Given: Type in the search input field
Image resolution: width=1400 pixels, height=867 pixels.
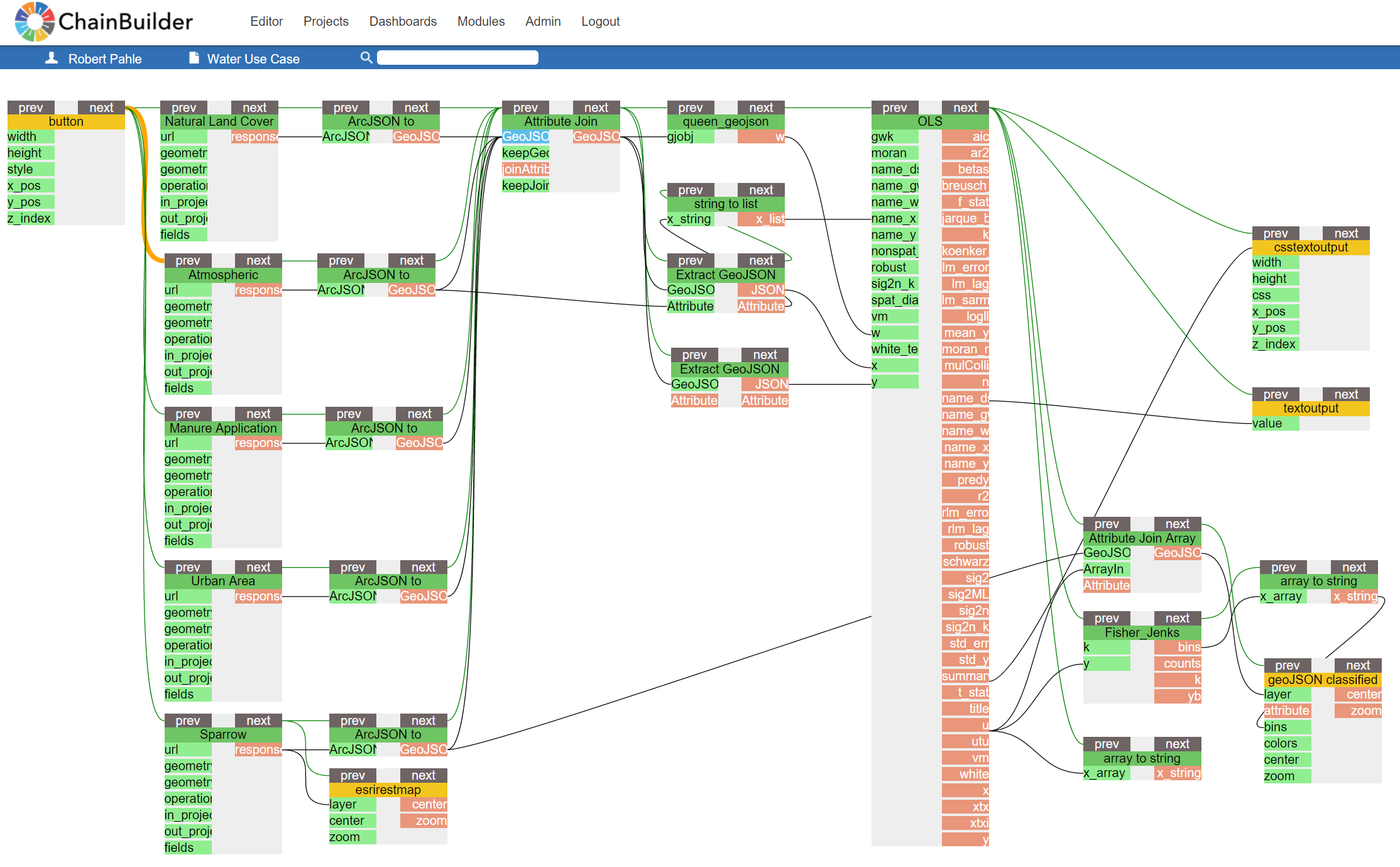Looking at the screenshot, I should (x=457, y=58).
